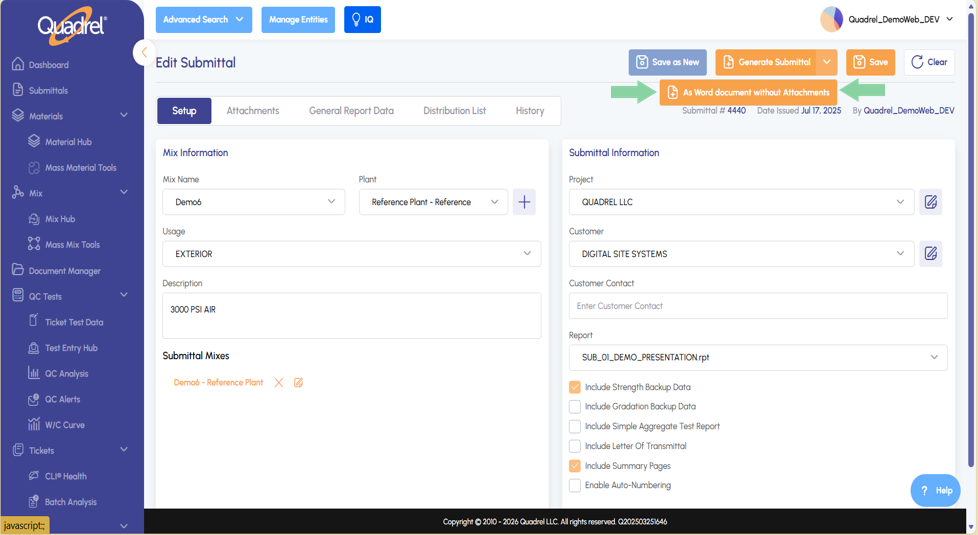The width and height of the screenshot is (978, 535).
Task: Open the Mix Name dropdown
Action: [253, 202]
